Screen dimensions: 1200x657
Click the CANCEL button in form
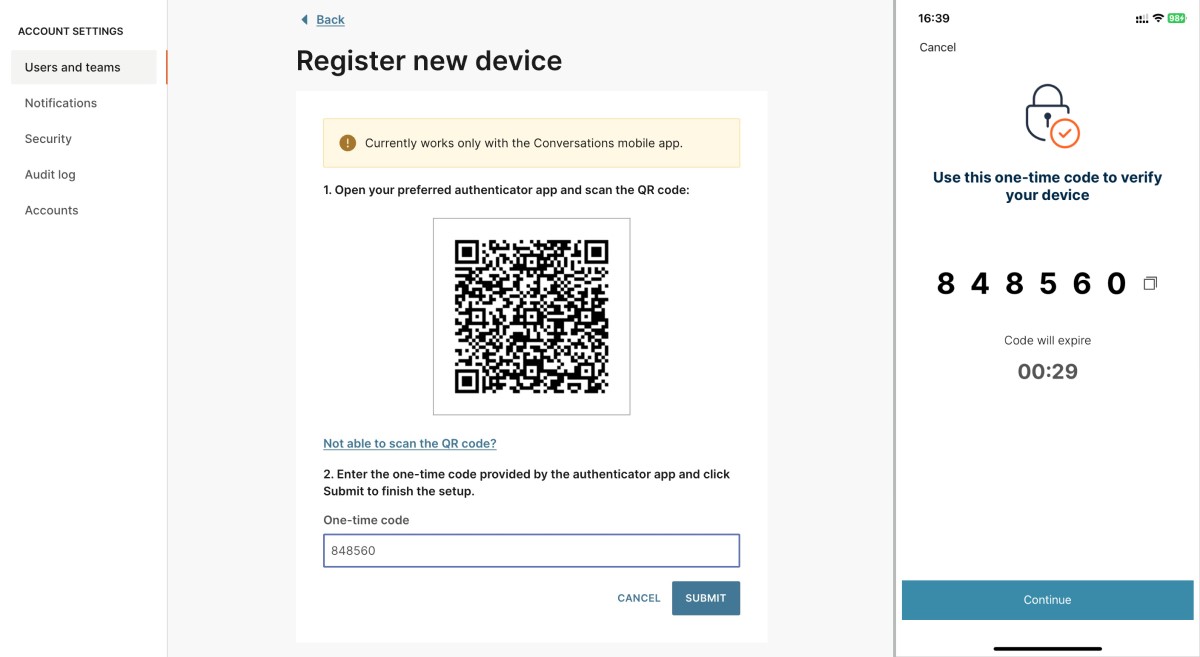click(639, 598)
